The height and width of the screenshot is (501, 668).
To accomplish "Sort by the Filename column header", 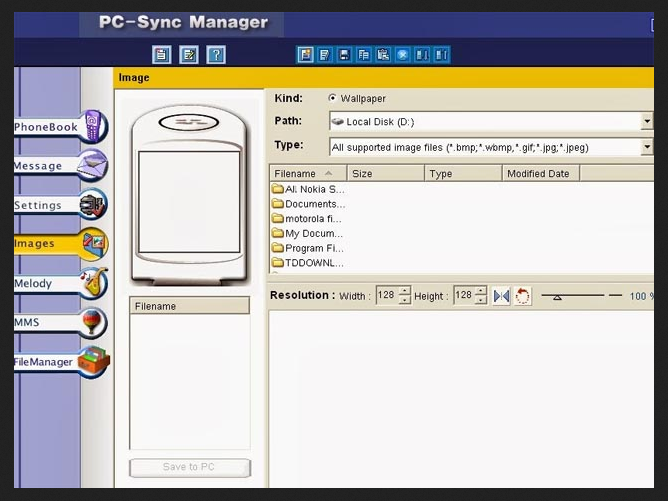I will (x=308, y=173).
